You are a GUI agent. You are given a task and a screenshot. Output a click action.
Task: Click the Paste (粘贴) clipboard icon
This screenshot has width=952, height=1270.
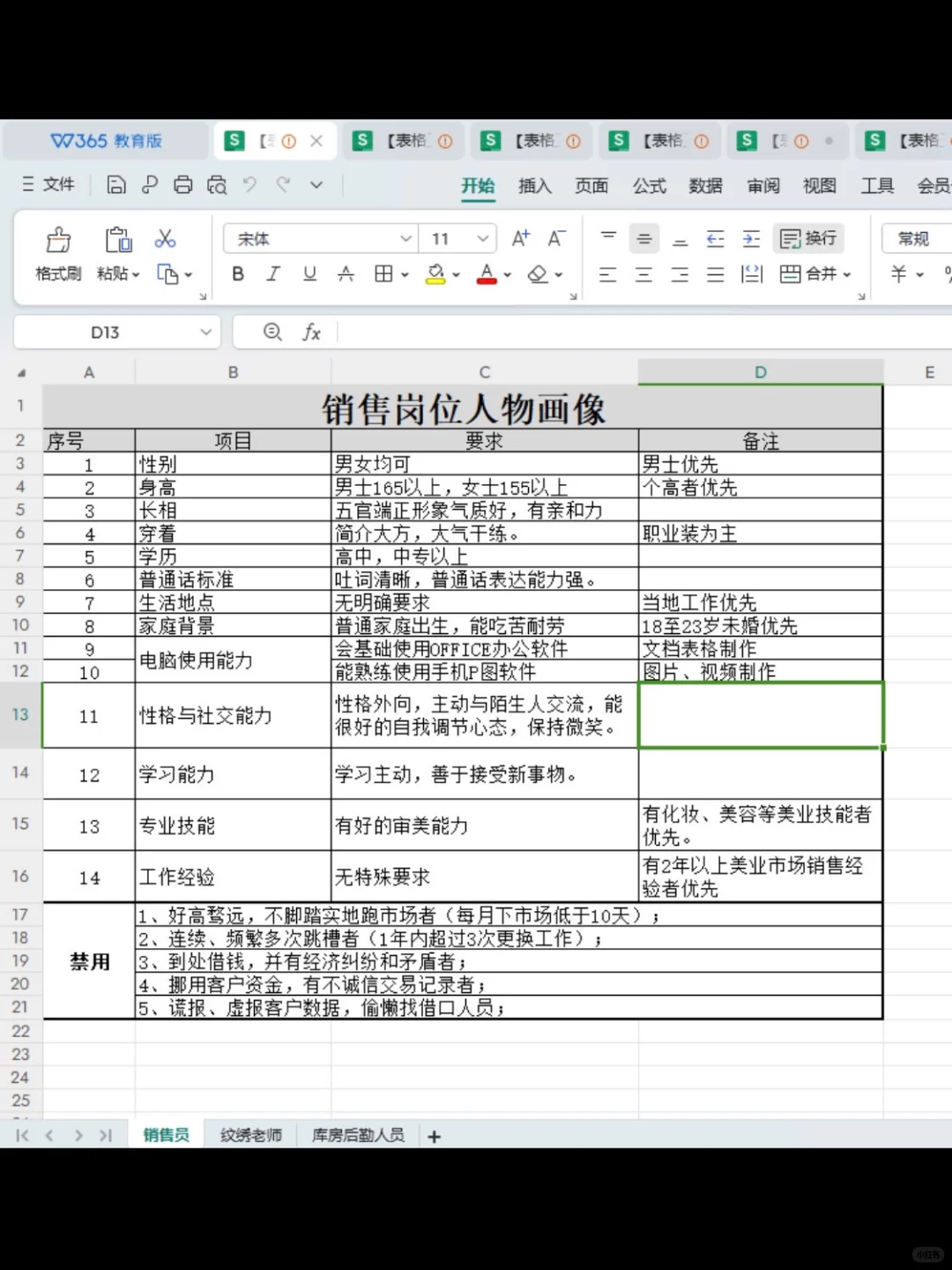118,240
